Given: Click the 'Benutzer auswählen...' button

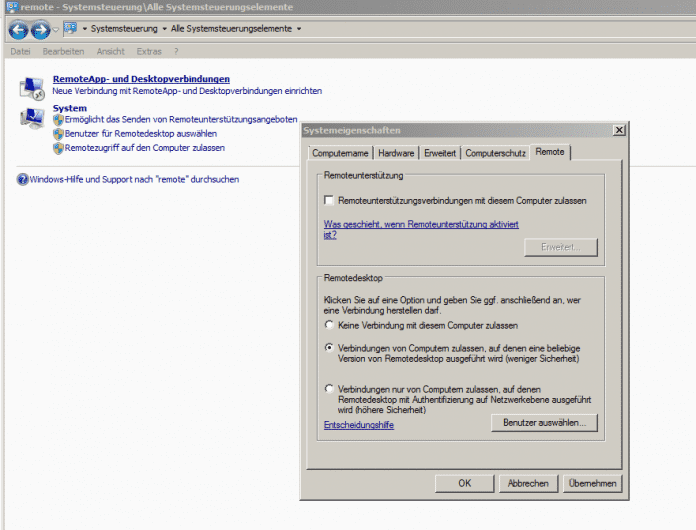Looking at the screenshot, I should (544, 423).
